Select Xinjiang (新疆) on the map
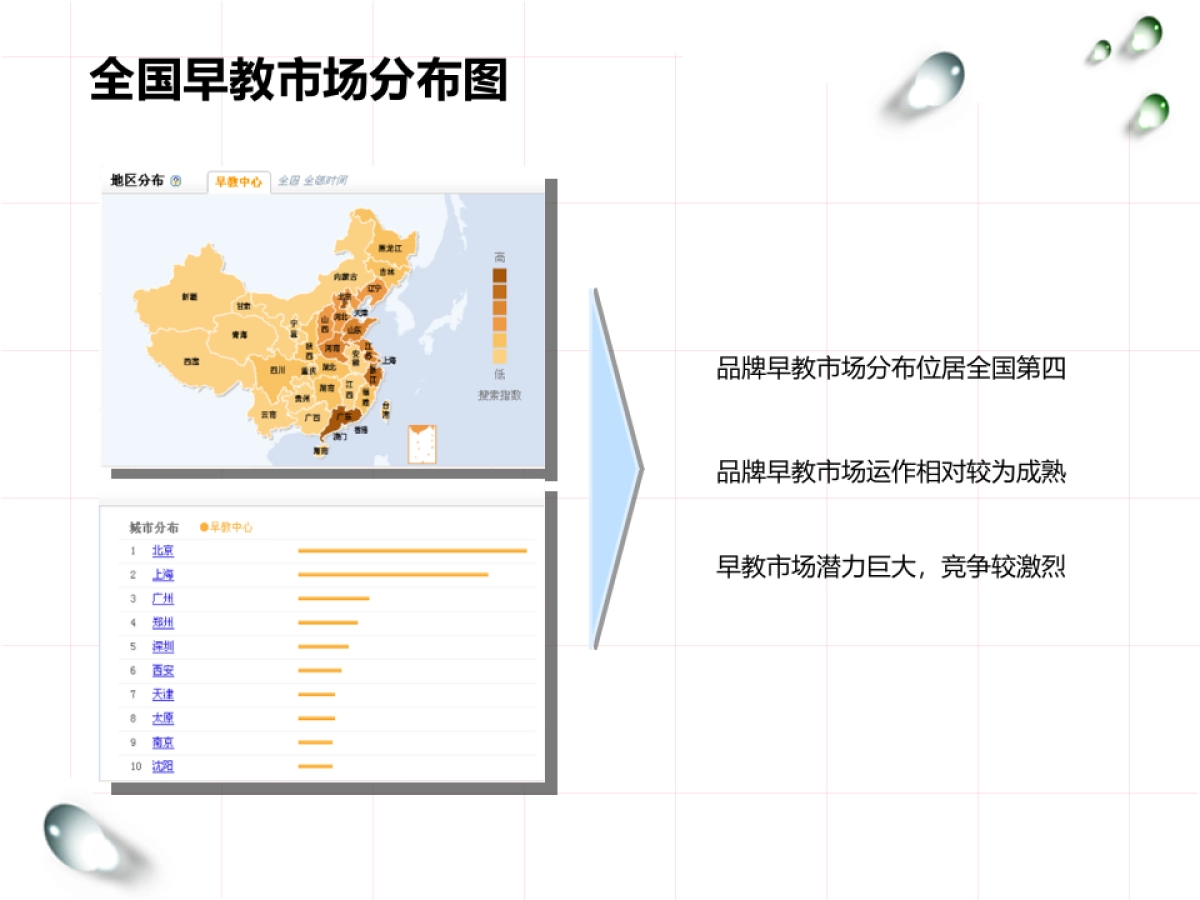The width and height of the screenshot is (1200, 900). pyautogui.click(x=190, y=296)
